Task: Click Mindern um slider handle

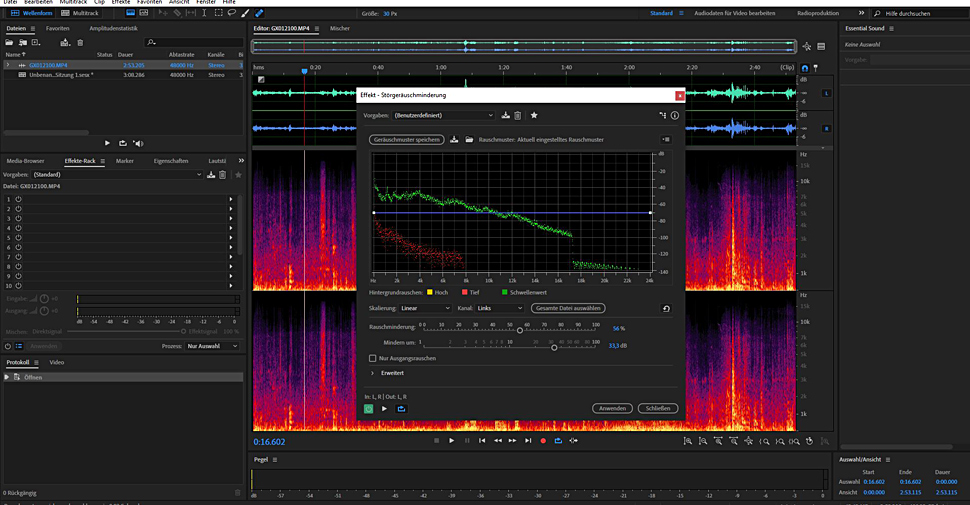Action: tap(554, 348)
